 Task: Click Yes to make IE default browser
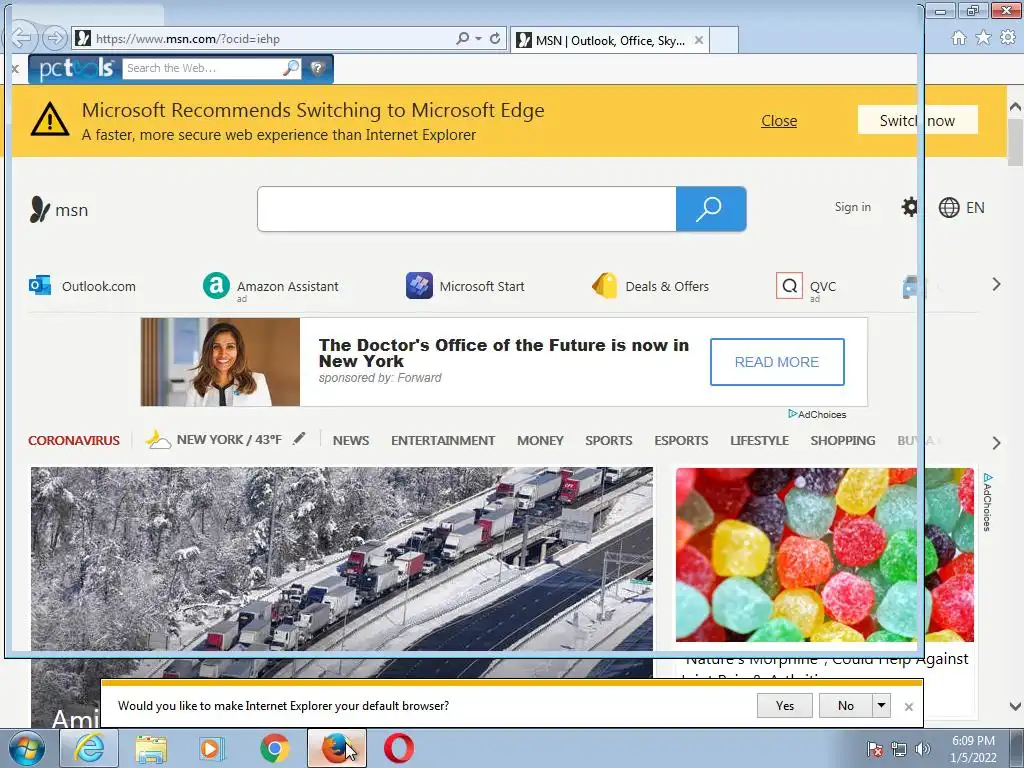point(785,705)
